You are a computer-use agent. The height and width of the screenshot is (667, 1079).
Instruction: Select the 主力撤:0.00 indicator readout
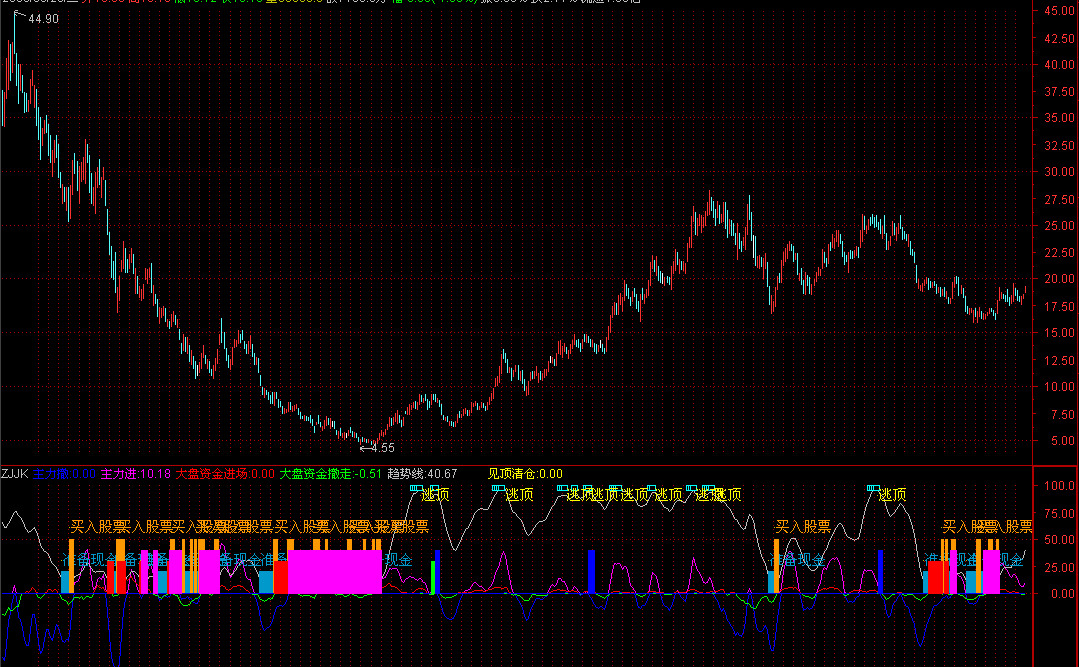[64, 474]
